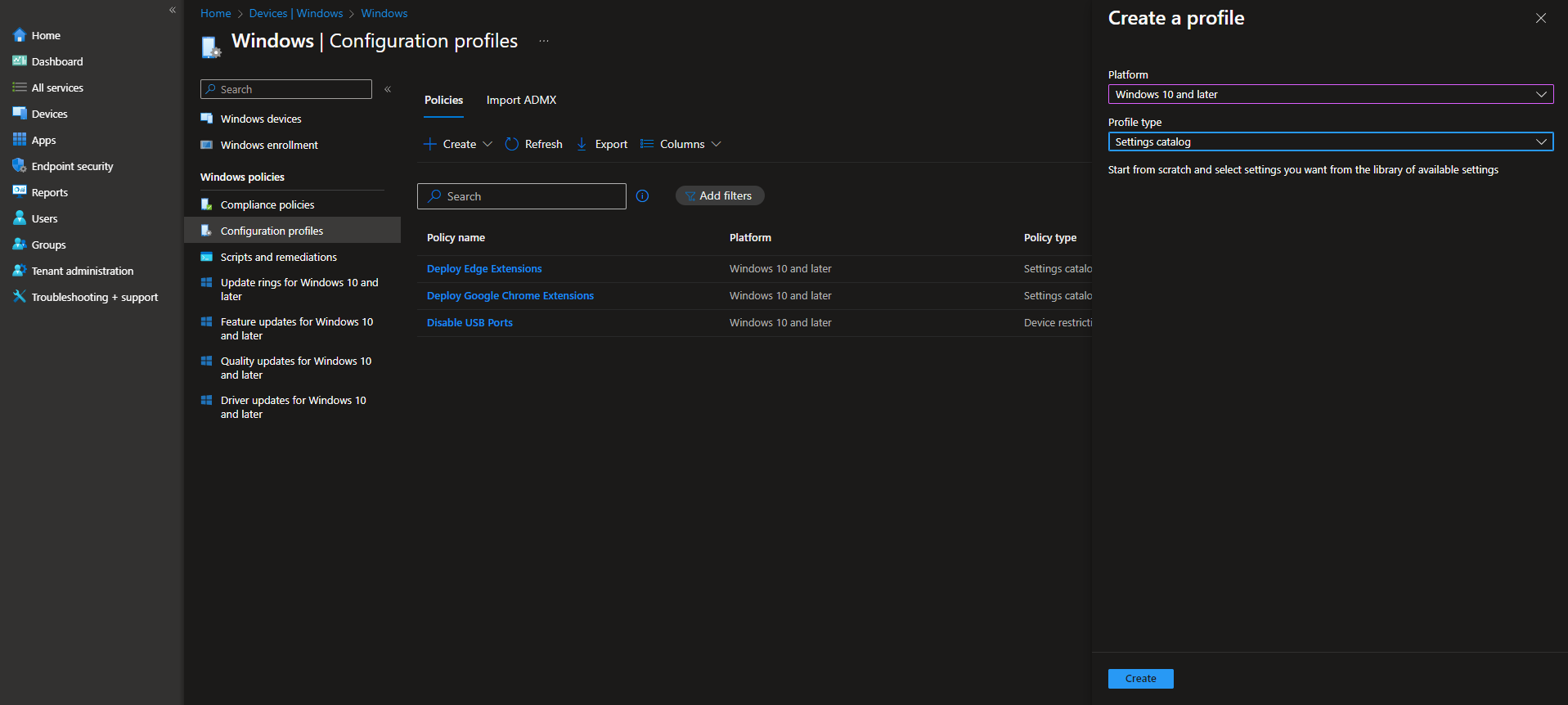Open the ellipsis menu beside page title
The height and width of the screenshot is (705, 1568).
[x=544, y=41]
